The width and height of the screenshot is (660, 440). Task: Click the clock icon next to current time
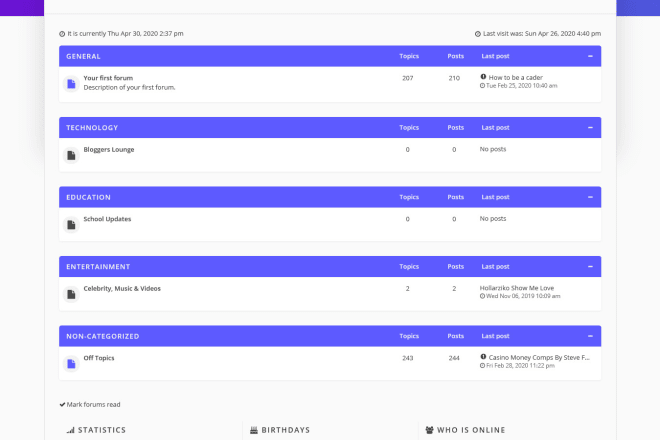point(62,34)
